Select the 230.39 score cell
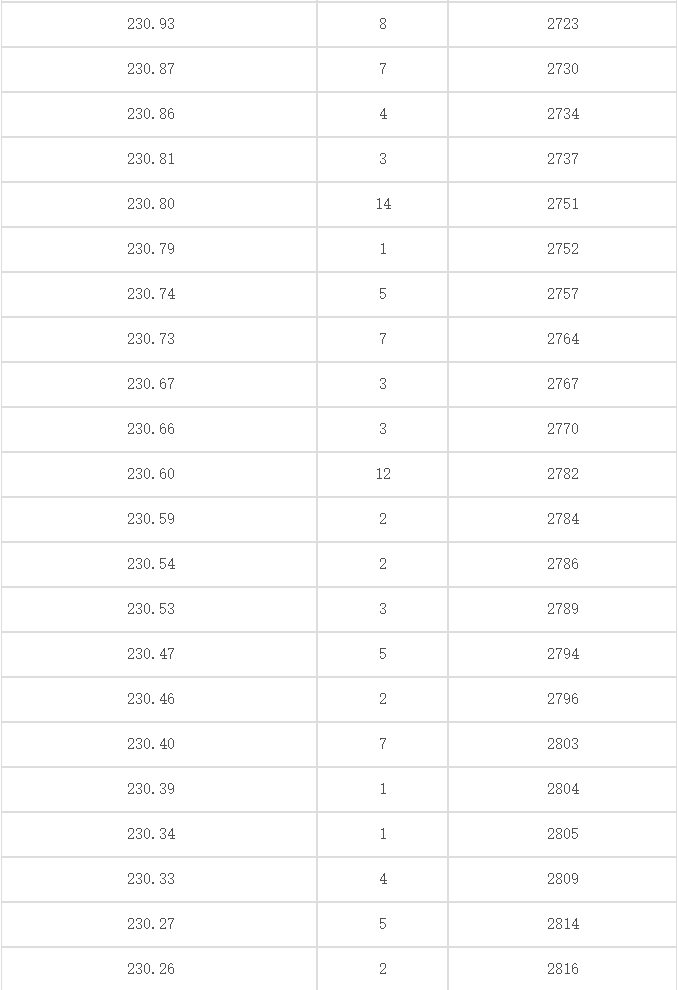678x990 pixels. point(151,789)
